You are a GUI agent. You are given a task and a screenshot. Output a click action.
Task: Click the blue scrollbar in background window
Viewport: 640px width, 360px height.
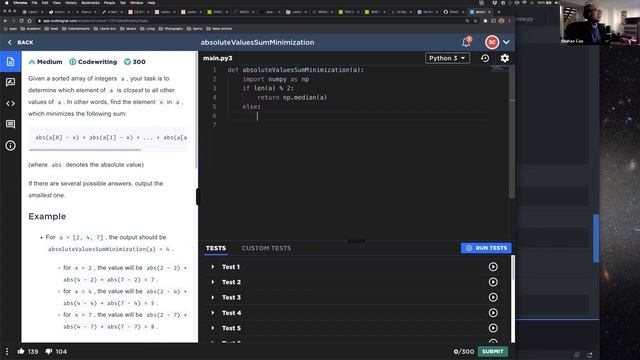point(596,238)
